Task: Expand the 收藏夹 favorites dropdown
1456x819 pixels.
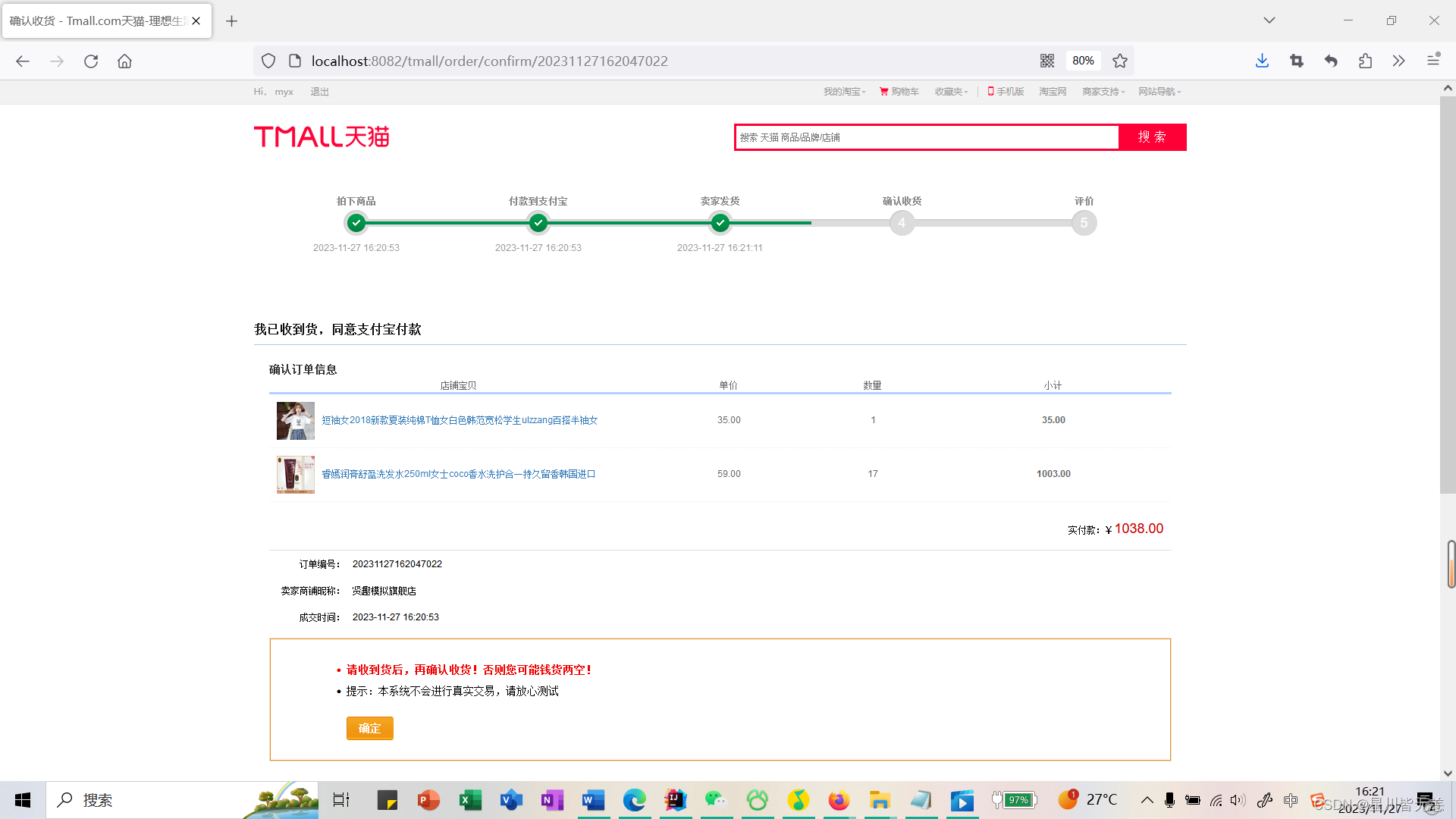Action: coord(951,92)
